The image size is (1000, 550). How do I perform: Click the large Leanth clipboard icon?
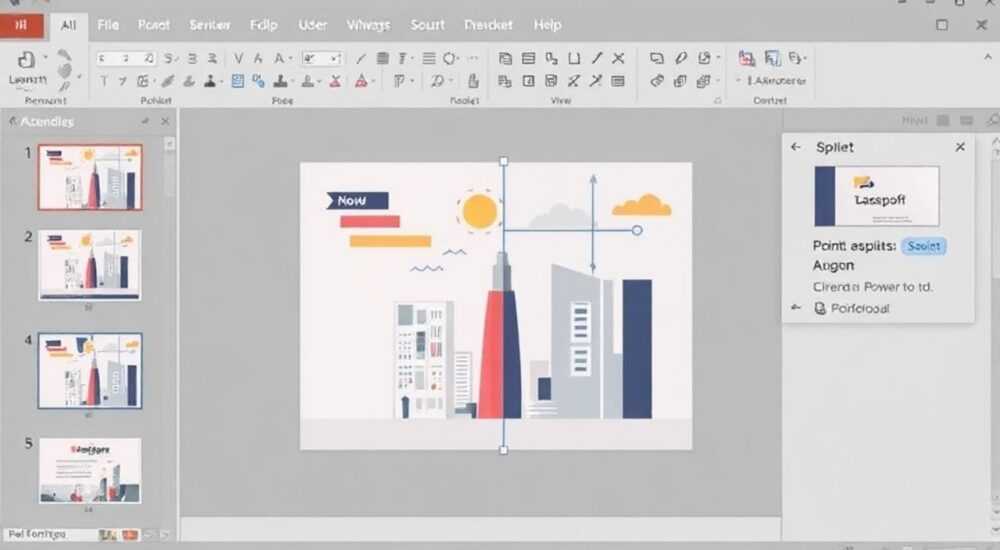[26, 60]
